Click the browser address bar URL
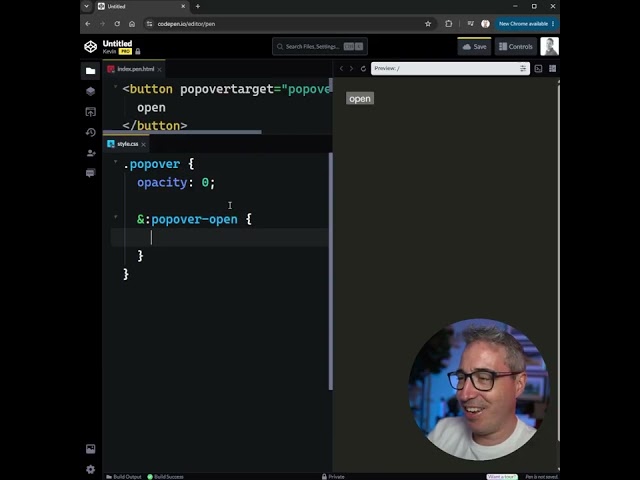 (x=186, y=24)
